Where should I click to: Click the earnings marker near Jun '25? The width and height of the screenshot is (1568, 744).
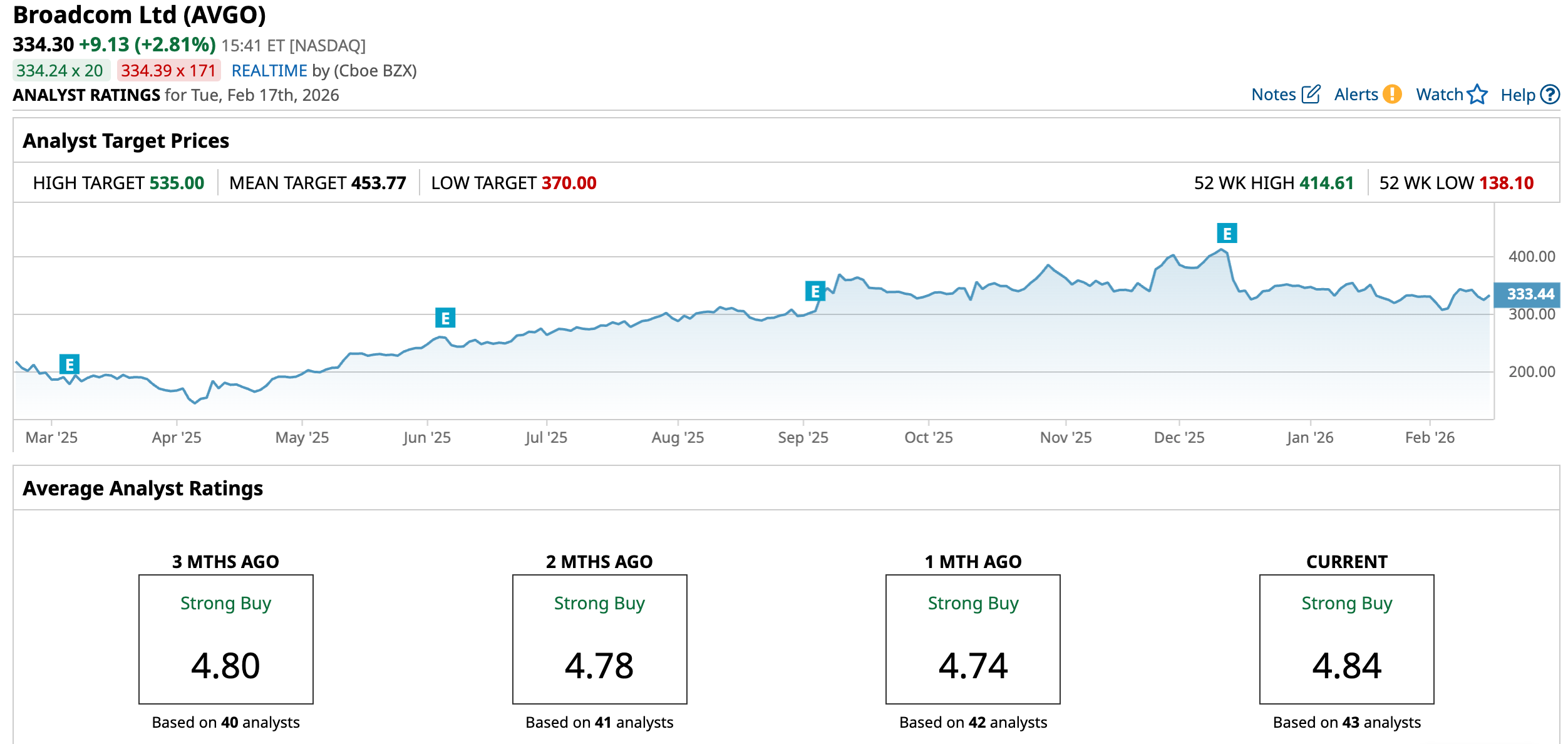(445, 318)
